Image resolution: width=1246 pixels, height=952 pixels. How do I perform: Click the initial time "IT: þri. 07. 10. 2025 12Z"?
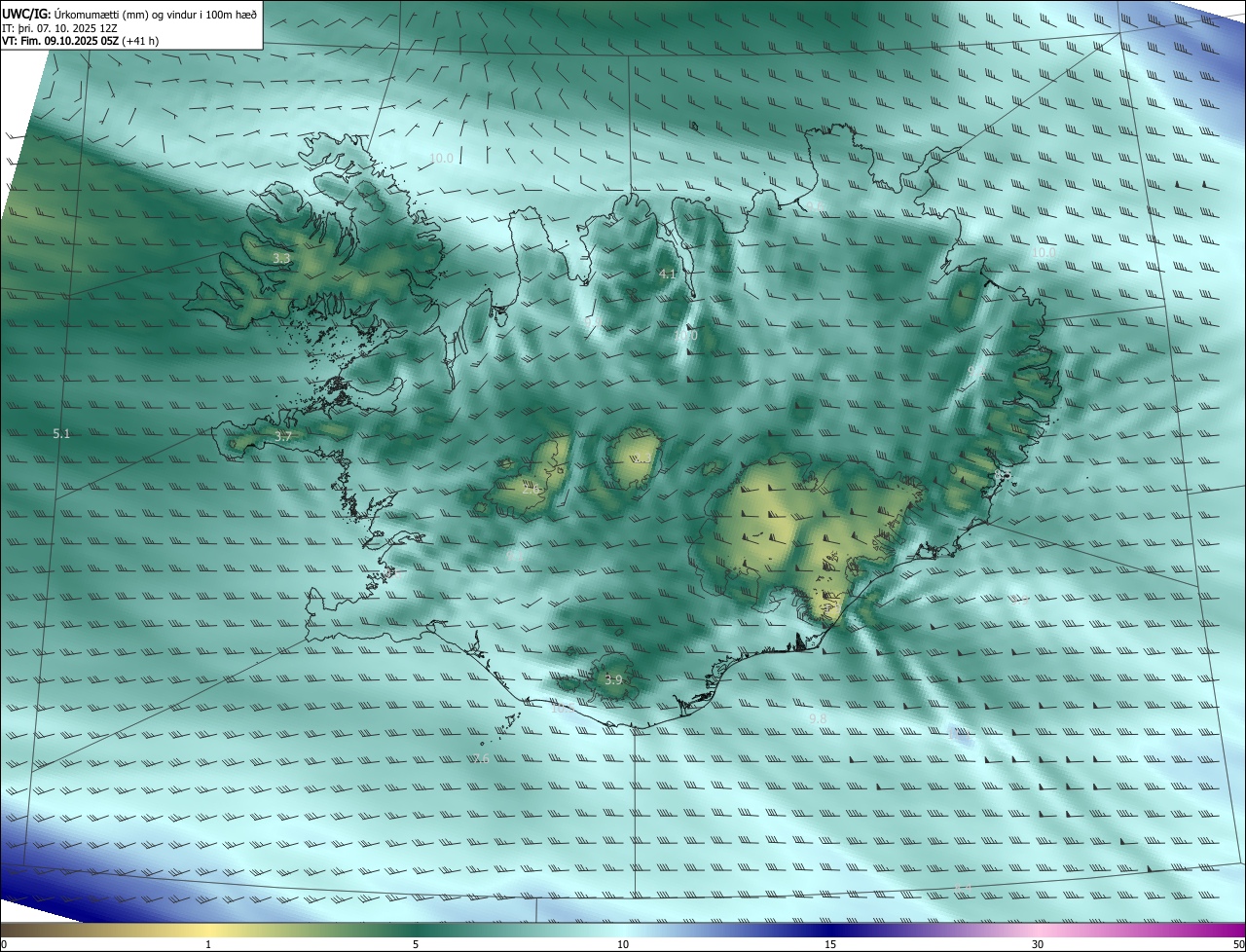tap(60, 27)
